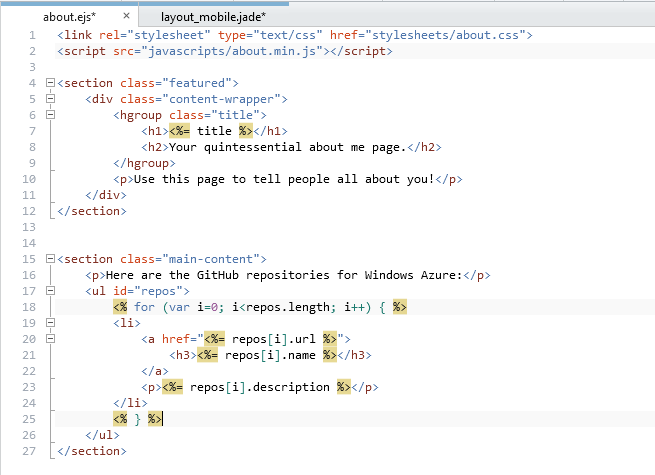Click the repos[i].url expression
Image resolution: width=655 pixels, height=475 pixels.
pos(274,339)
